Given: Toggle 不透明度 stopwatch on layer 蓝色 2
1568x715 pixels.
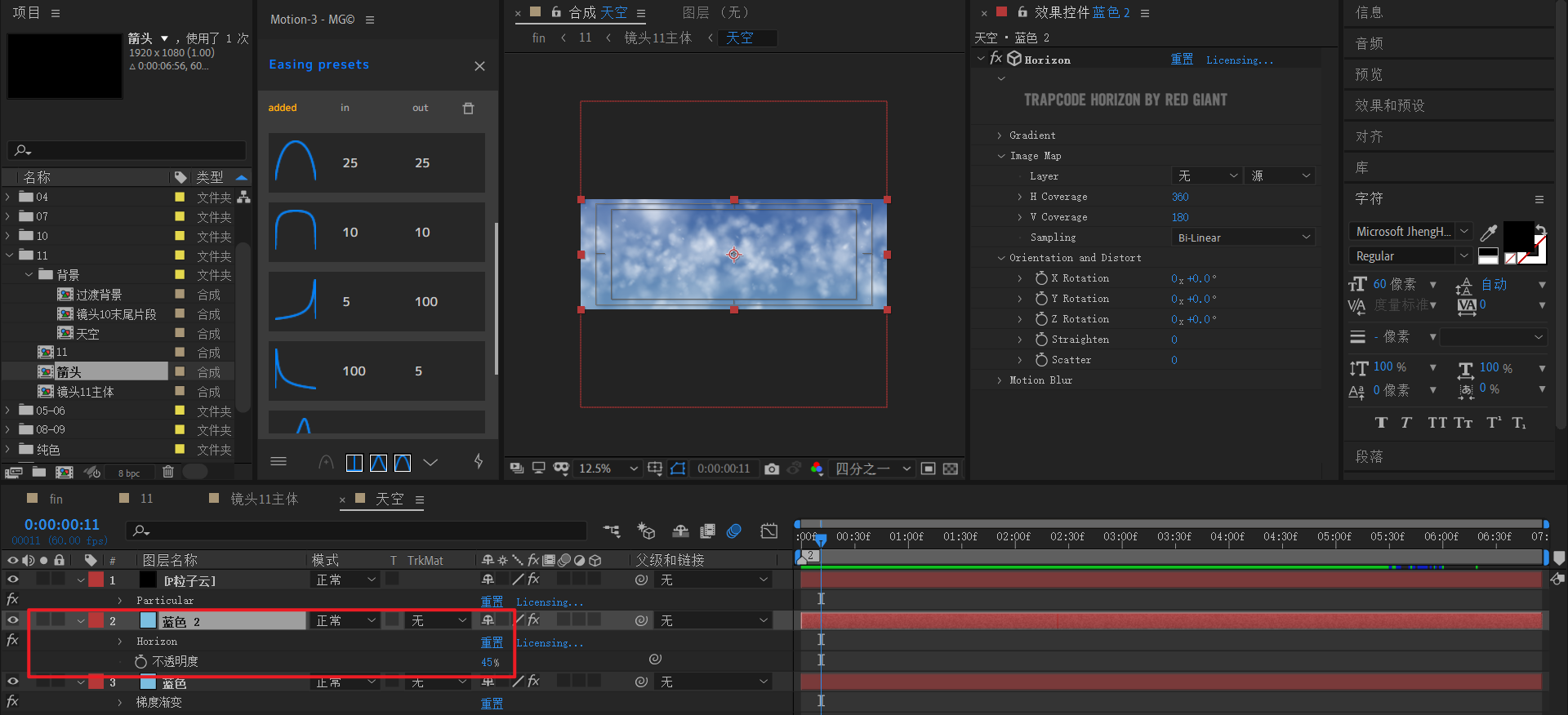Looking at the screenshot, I should click(x=140, y=661).
